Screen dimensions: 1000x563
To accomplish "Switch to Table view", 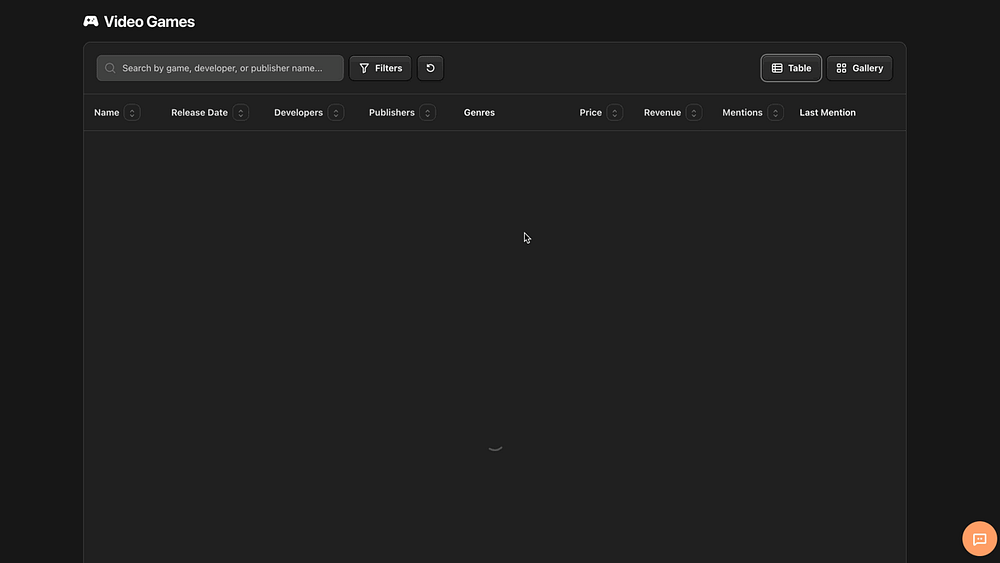I will coord(791,68).
